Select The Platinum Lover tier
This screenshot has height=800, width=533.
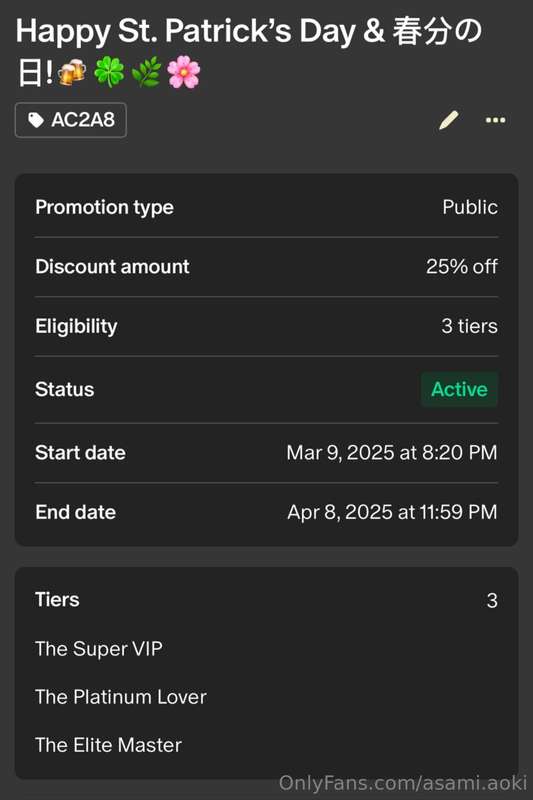tap(121, 697)
